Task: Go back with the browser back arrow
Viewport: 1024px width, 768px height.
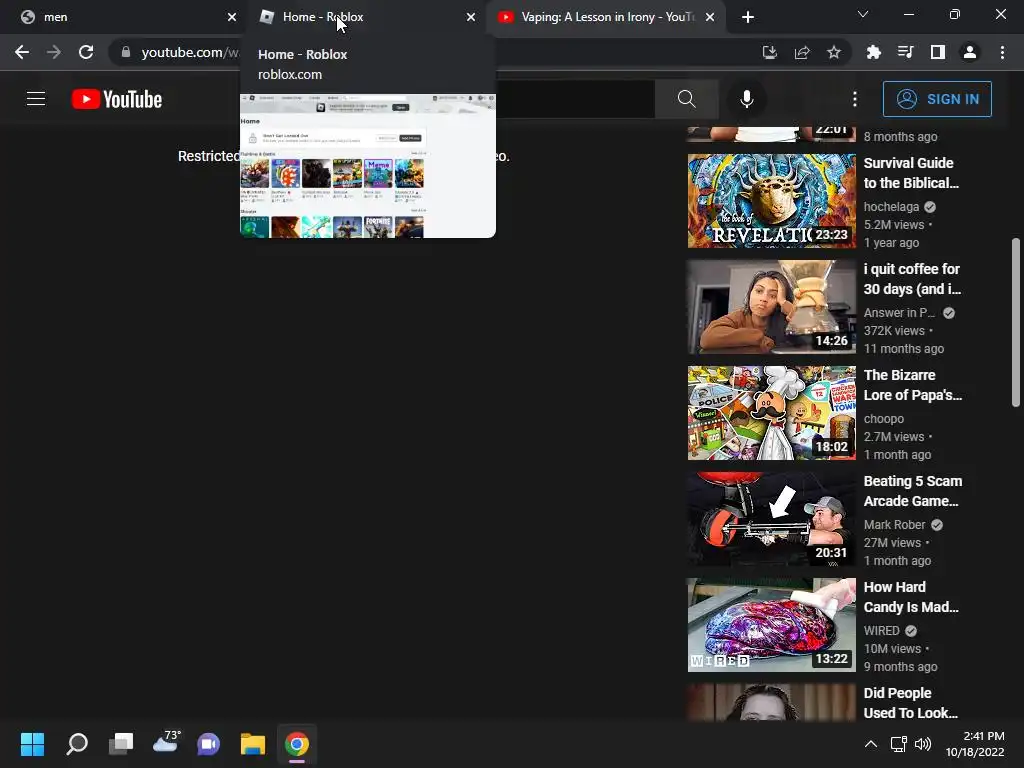Action: coord(22,52)
